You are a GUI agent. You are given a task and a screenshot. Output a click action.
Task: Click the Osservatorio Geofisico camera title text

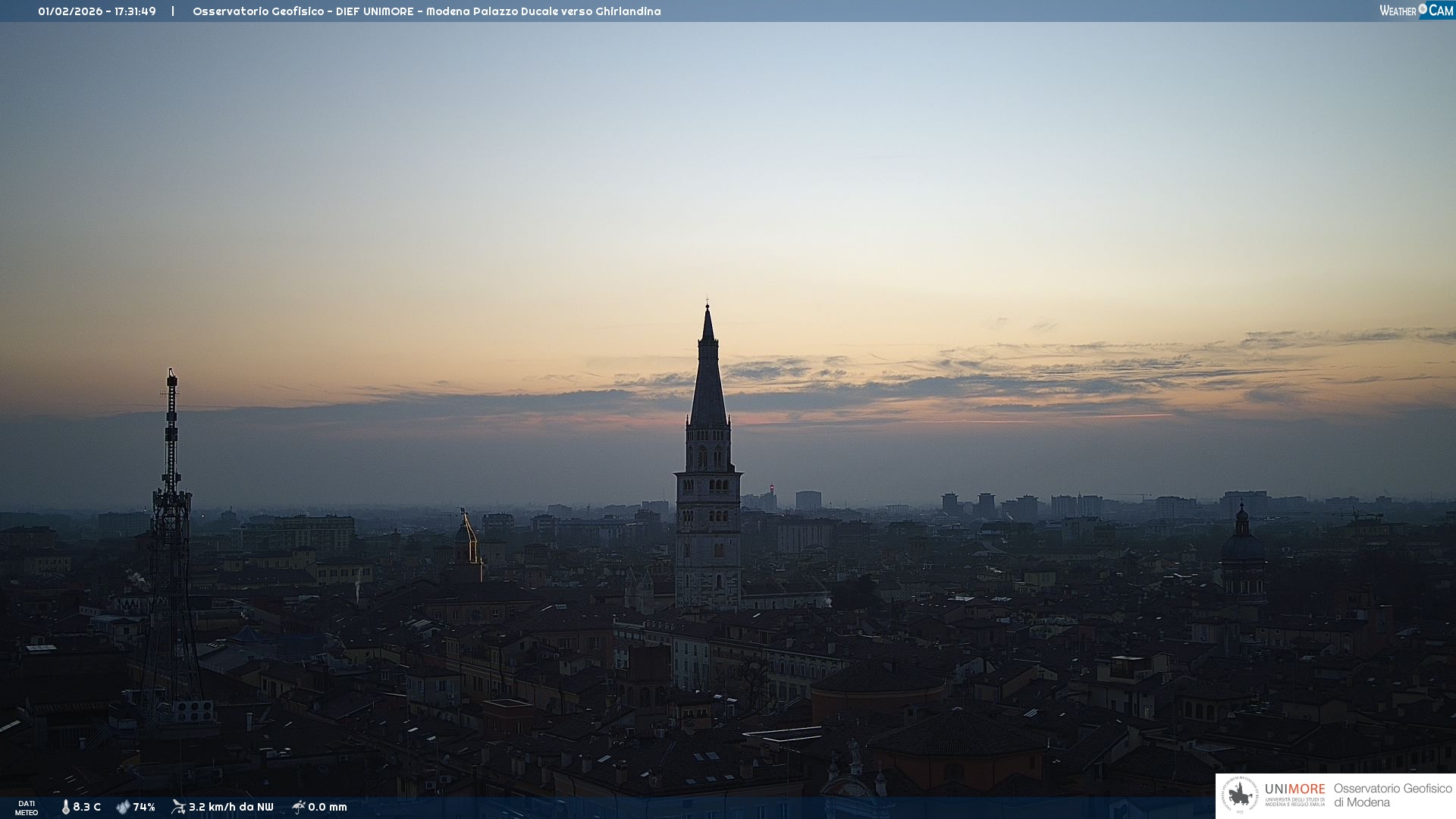pyautogui.click(x=426, y=11)
